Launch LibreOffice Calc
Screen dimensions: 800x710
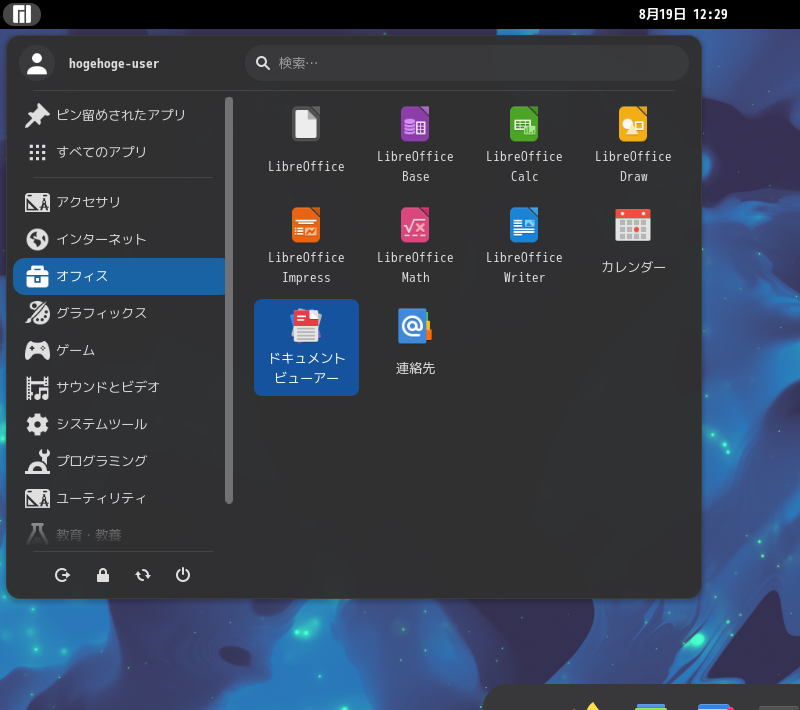tap(524, 140)
